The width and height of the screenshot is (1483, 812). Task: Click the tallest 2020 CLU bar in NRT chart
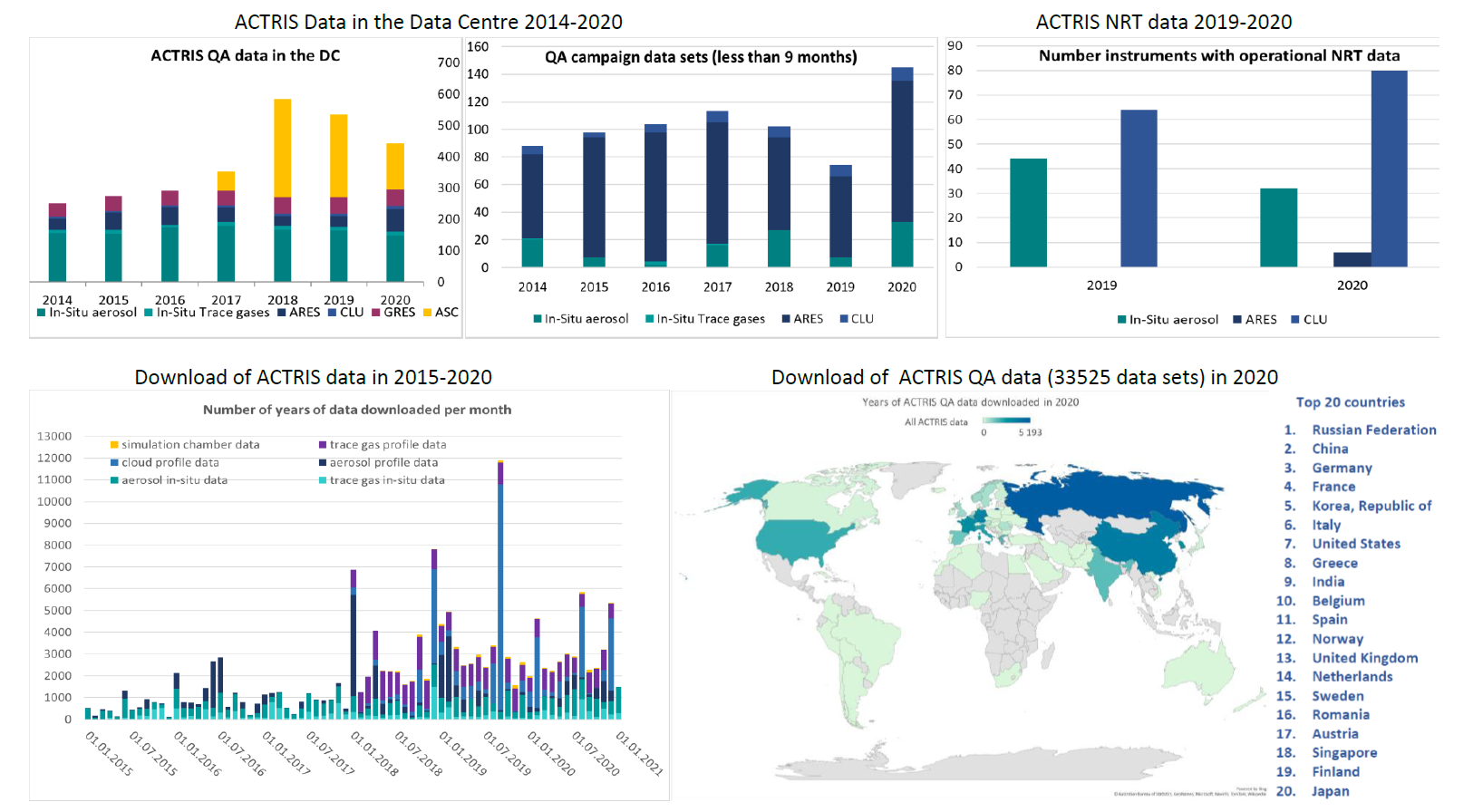[1389, 169]
